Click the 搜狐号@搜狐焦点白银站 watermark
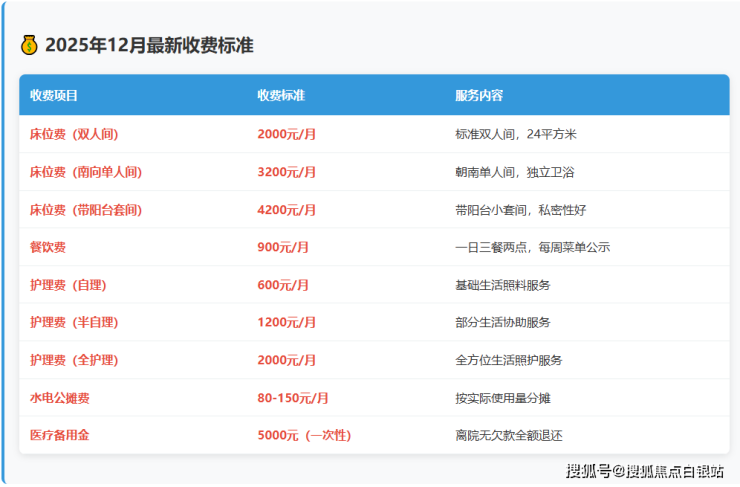The height and width of the screenshot is (487, 740). [644, 470]
